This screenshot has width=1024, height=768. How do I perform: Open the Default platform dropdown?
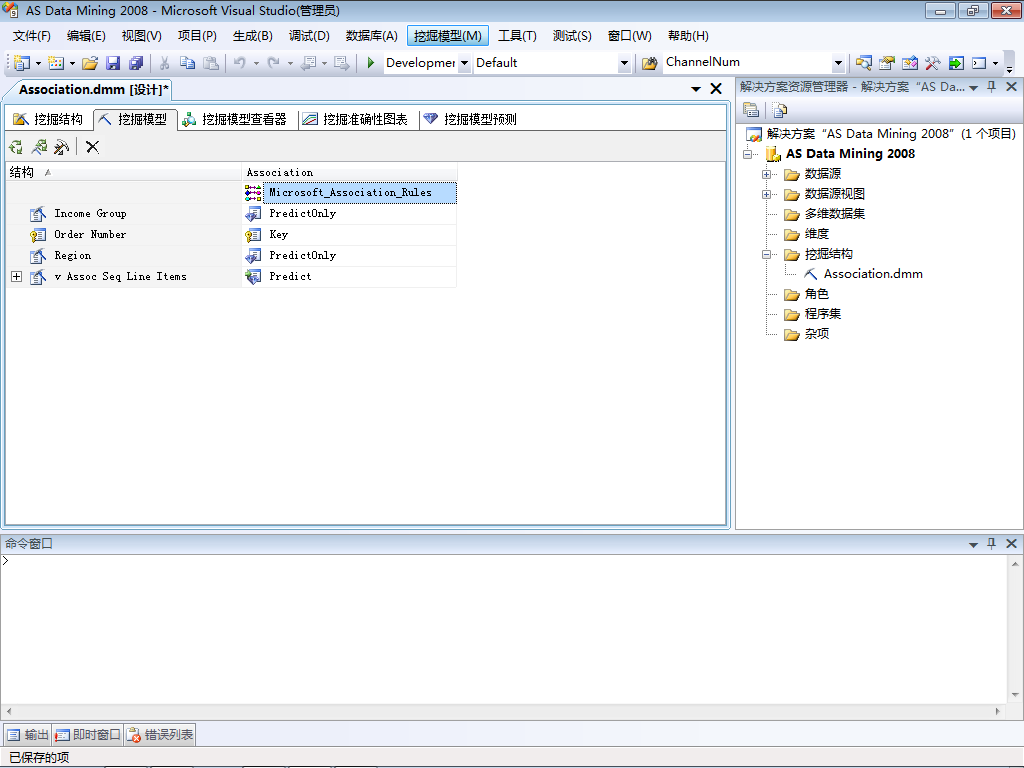624,63
